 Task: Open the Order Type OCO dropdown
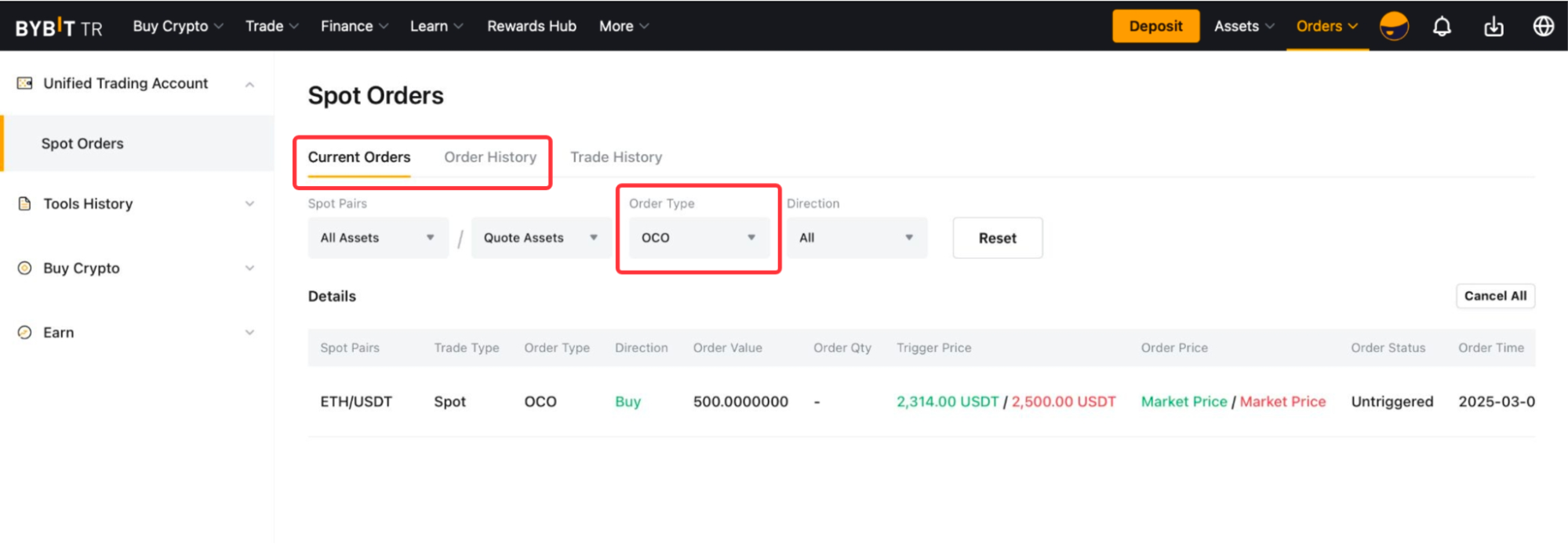698,238
